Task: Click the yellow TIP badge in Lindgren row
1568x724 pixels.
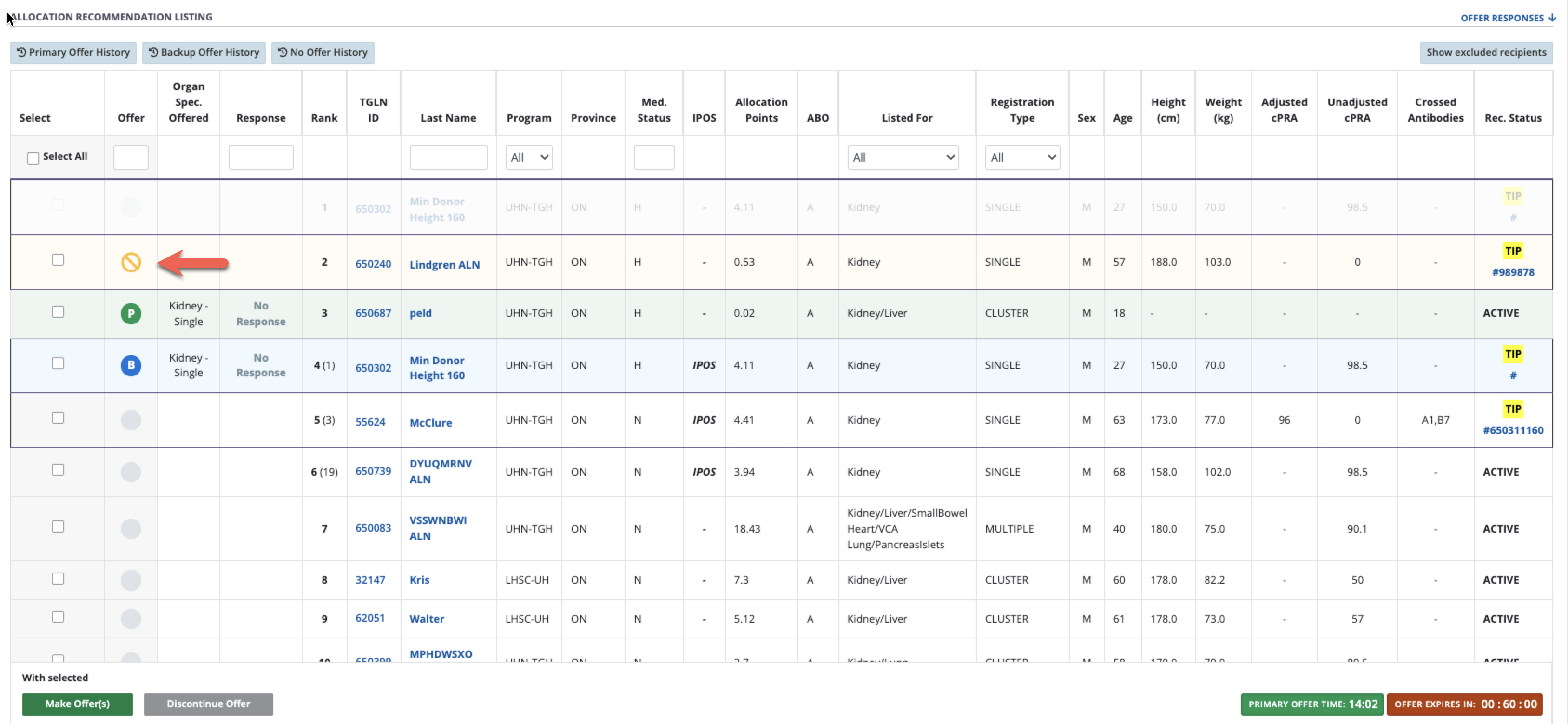Action: [x=1513, y=250]
